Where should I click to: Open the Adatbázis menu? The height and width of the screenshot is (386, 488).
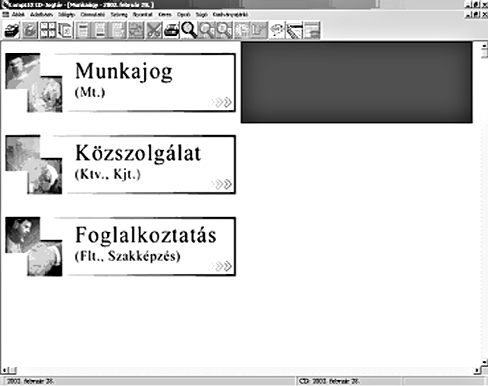pos(42,15)
